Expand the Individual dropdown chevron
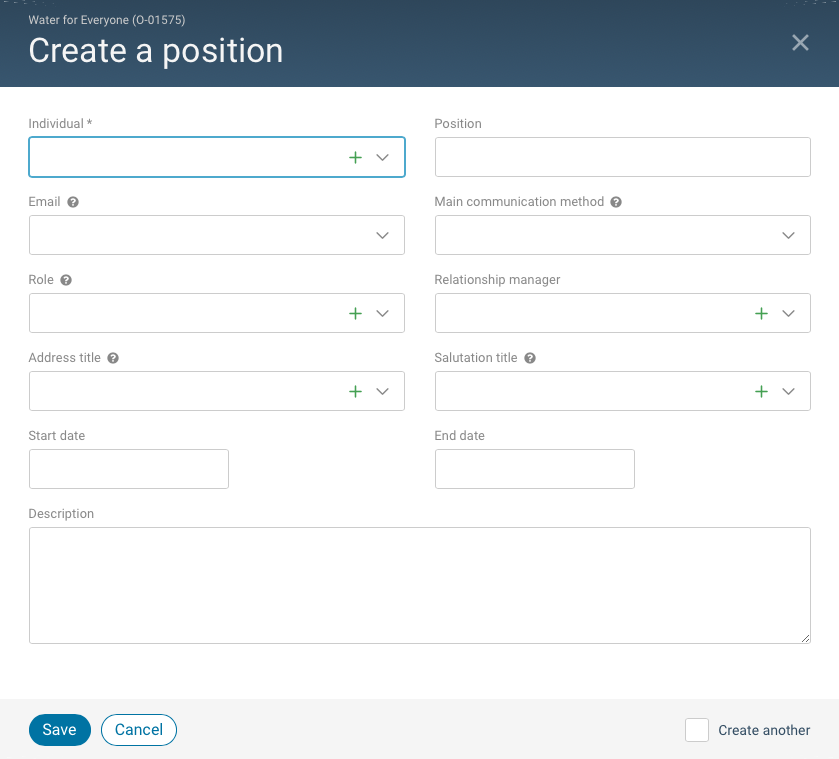The width and height of the screenshot is (839, 759). coord(382,158)
